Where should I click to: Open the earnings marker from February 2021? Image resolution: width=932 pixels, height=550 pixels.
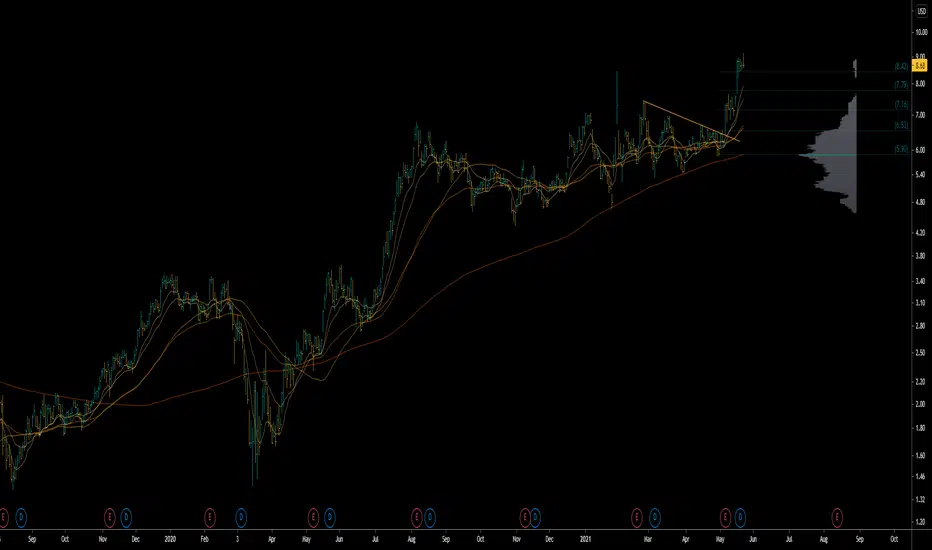click(x=637, y=518)
